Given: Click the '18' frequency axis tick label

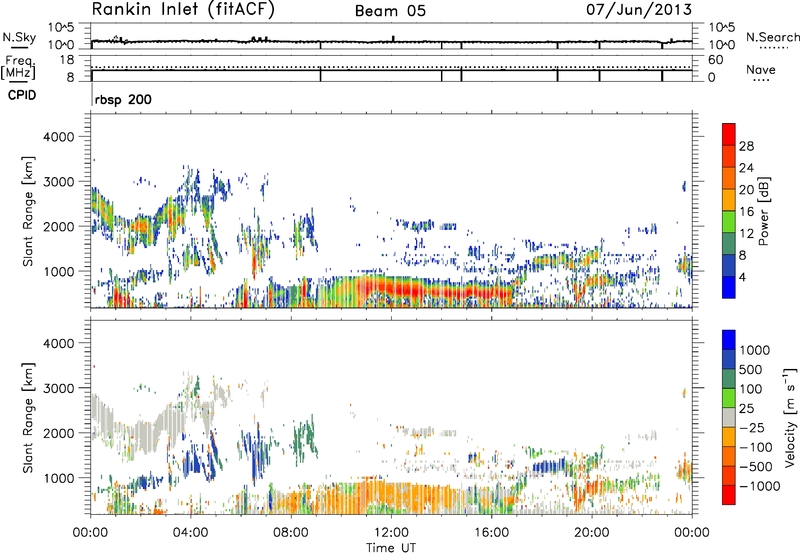Looking at the screenshot, I should click(67, 60).
